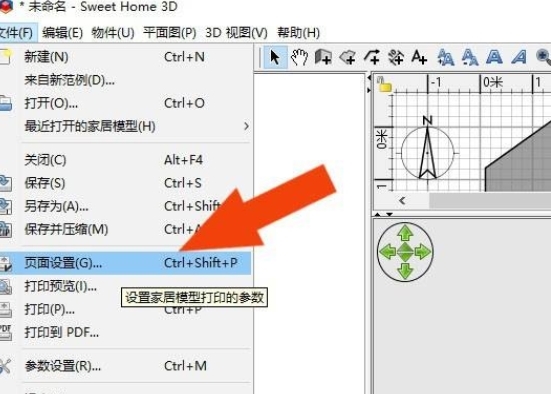The image size is (551, 394).
Task: Choose 来自新范例(D)... menu entry
Action: click(125, 80)
